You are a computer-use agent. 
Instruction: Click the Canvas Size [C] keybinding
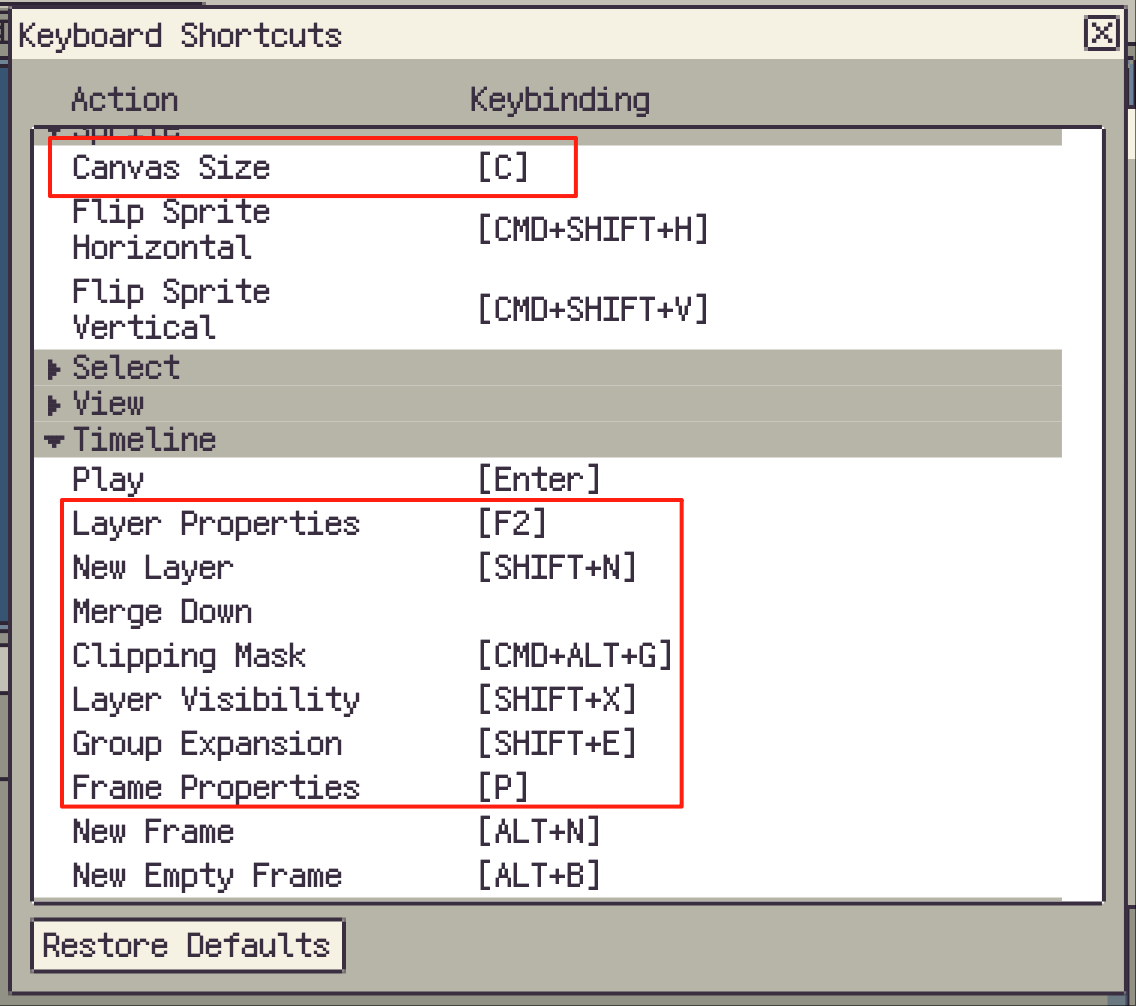502,167
